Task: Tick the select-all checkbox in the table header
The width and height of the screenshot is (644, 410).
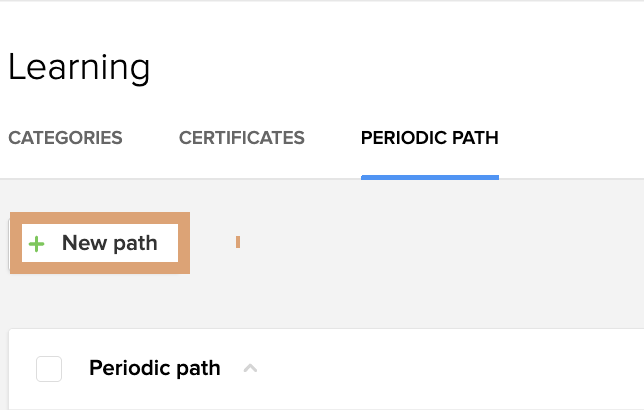Action: [x=49, y=369]
